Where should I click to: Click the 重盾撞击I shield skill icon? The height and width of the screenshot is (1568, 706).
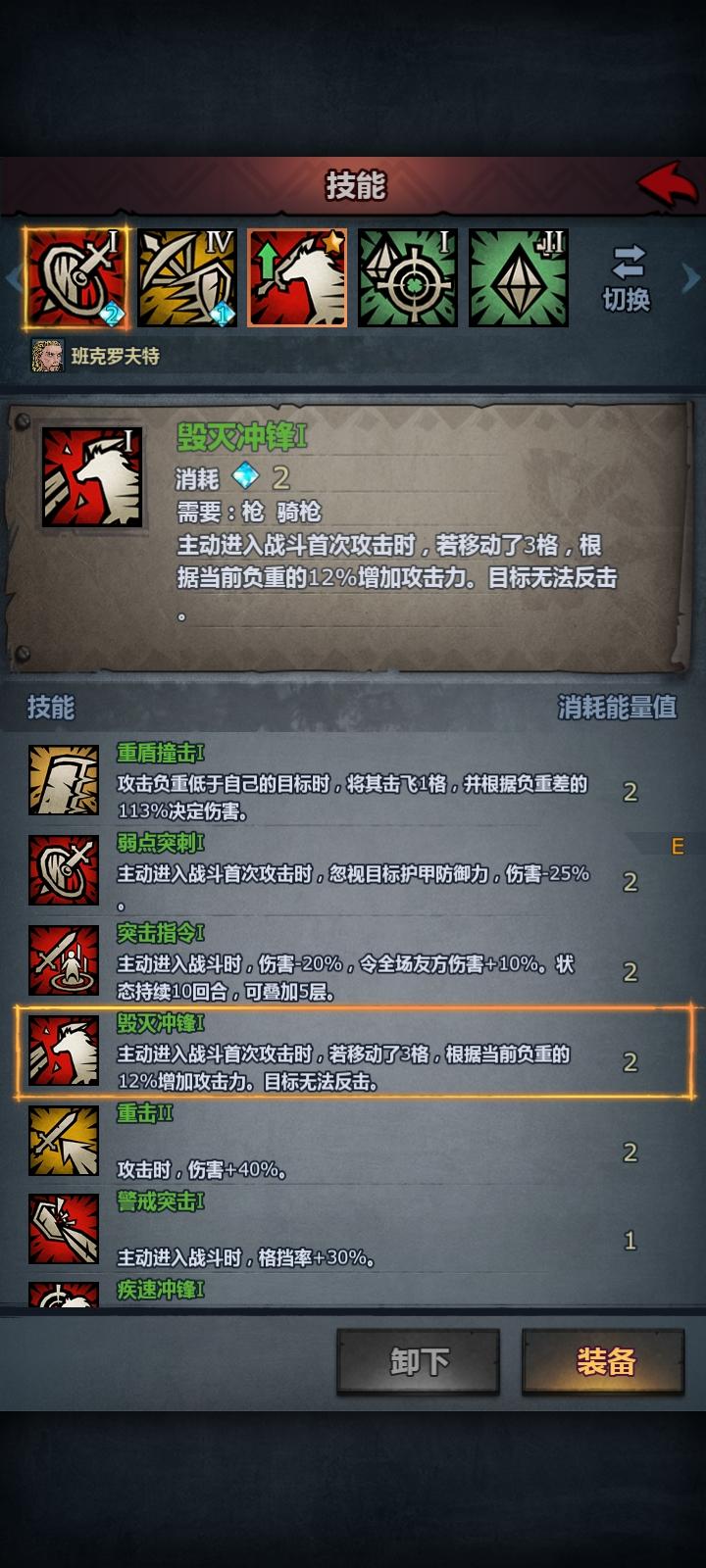(64, 780)
